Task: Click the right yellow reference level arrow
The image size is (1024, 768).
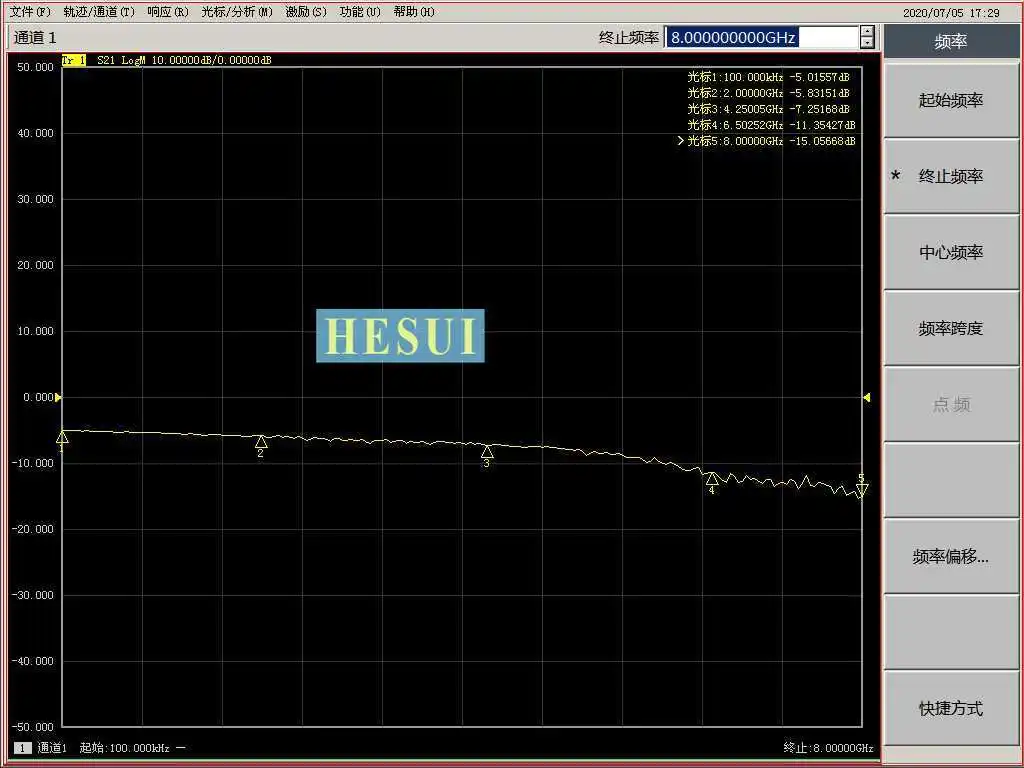Action: (x=867, y=397)
